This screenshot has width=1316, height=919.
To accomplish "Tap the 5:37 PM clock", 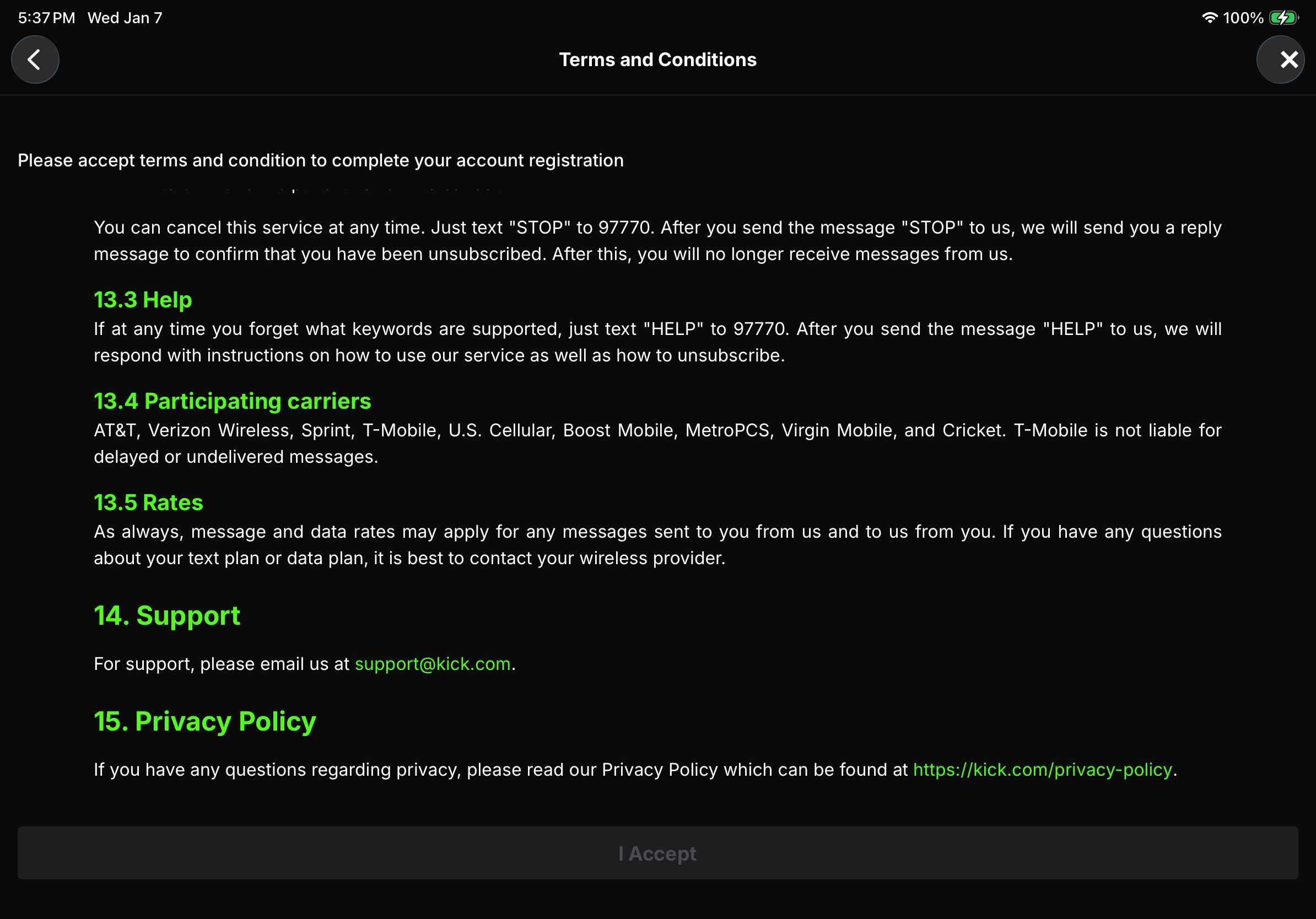I will point(46,18).
